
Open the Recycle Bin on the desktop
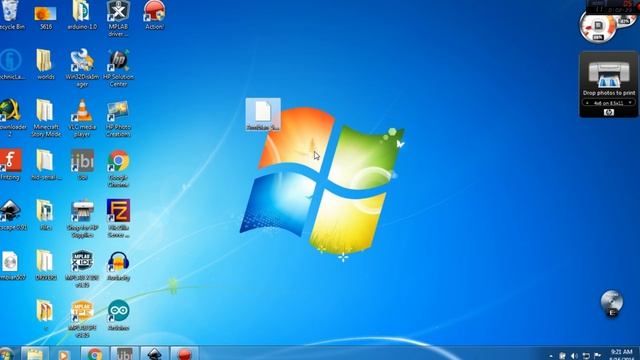point(11,15)
